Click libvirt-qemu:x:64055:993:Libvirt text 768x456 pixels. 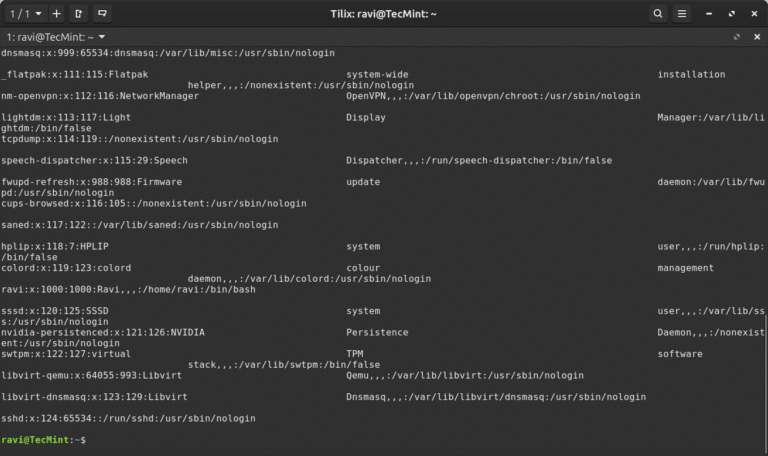coord(92,376)
